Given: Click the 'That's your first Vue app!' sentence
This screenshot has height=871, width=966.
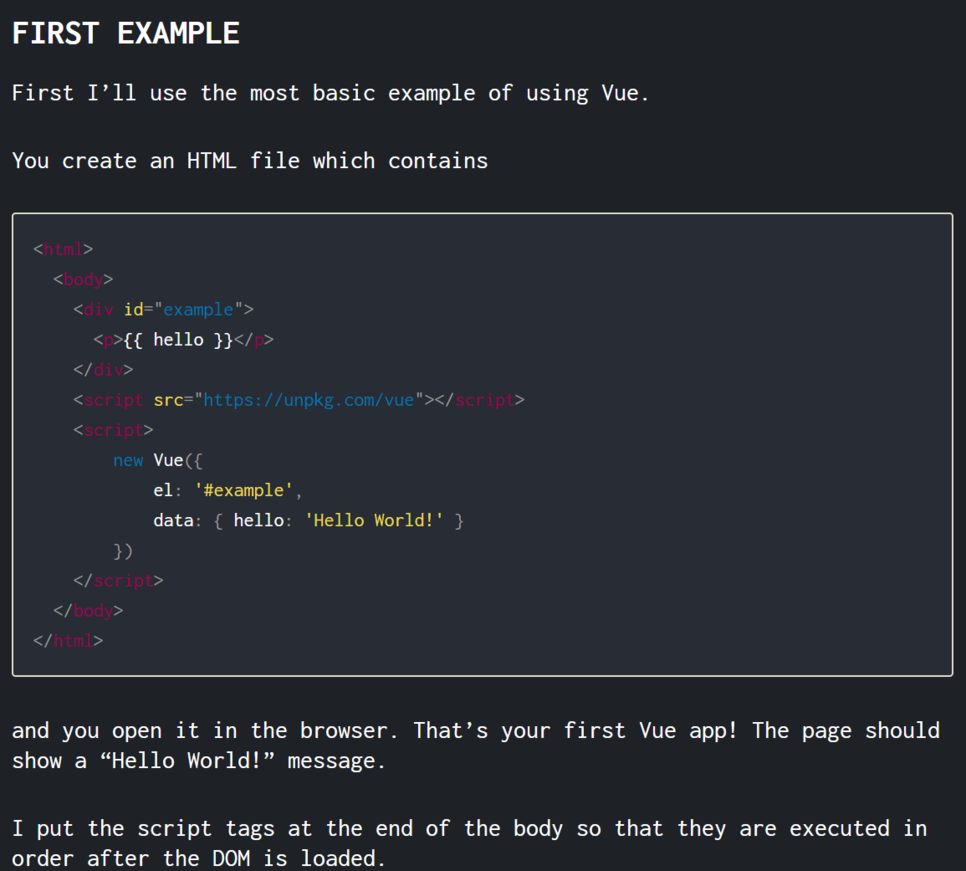Looking at the screenshot, I should click(575, 730).
